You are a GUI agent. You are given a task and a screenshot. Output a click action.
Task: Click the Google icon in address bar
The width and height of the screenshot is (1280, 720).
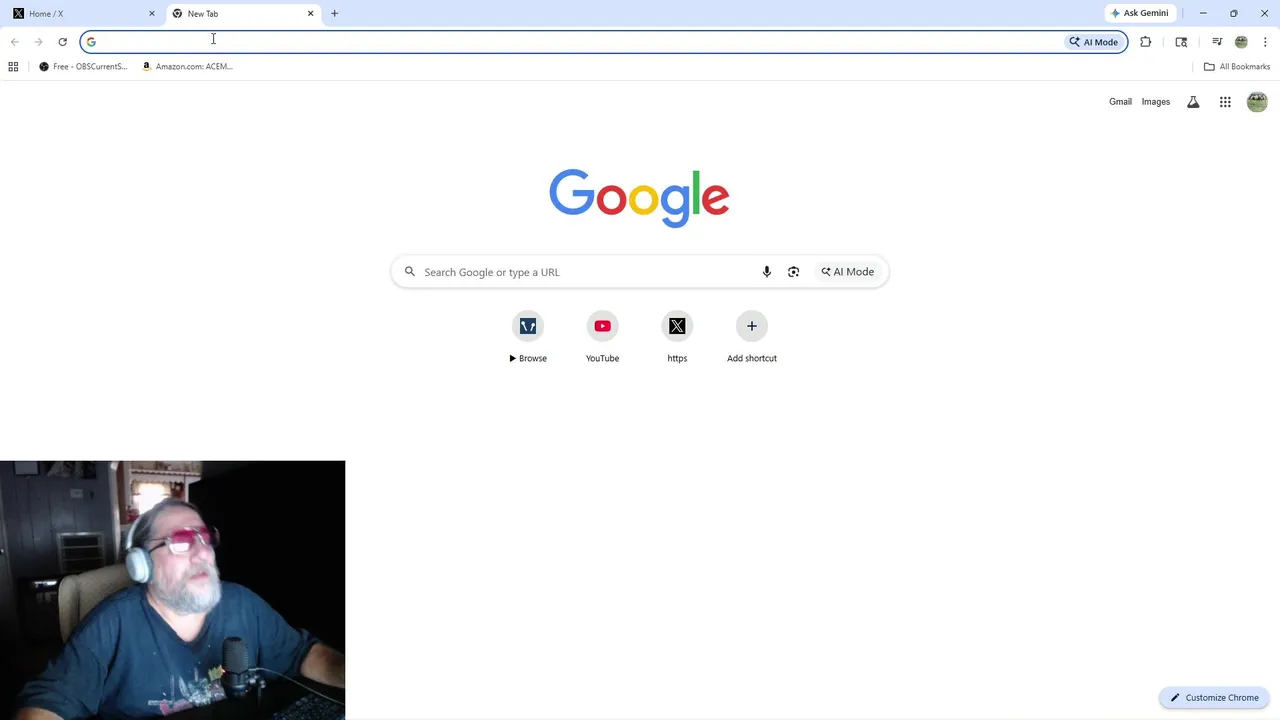click(x=91, y=42)
